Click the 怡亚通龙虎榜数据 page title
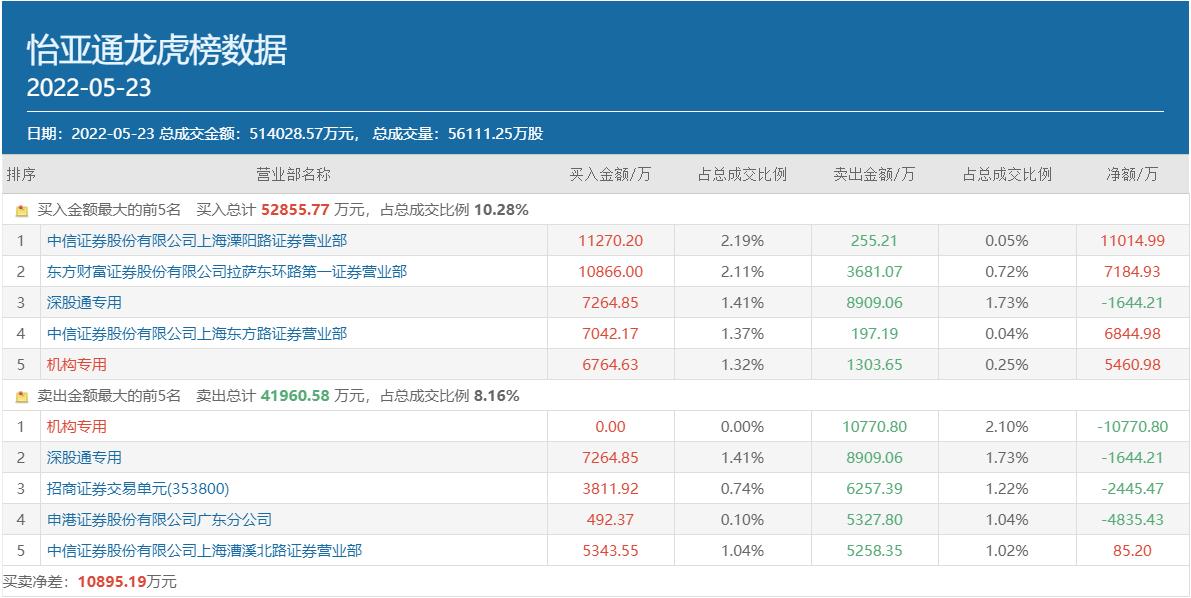 pos(157,51)
